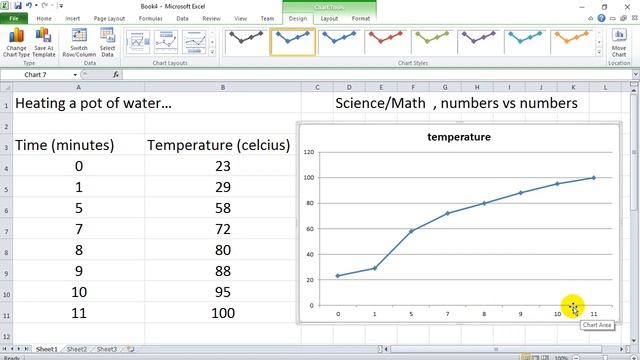Switch to the Data tab
The height and width of the screenshot is (360, 640).
tap(182, 18)
